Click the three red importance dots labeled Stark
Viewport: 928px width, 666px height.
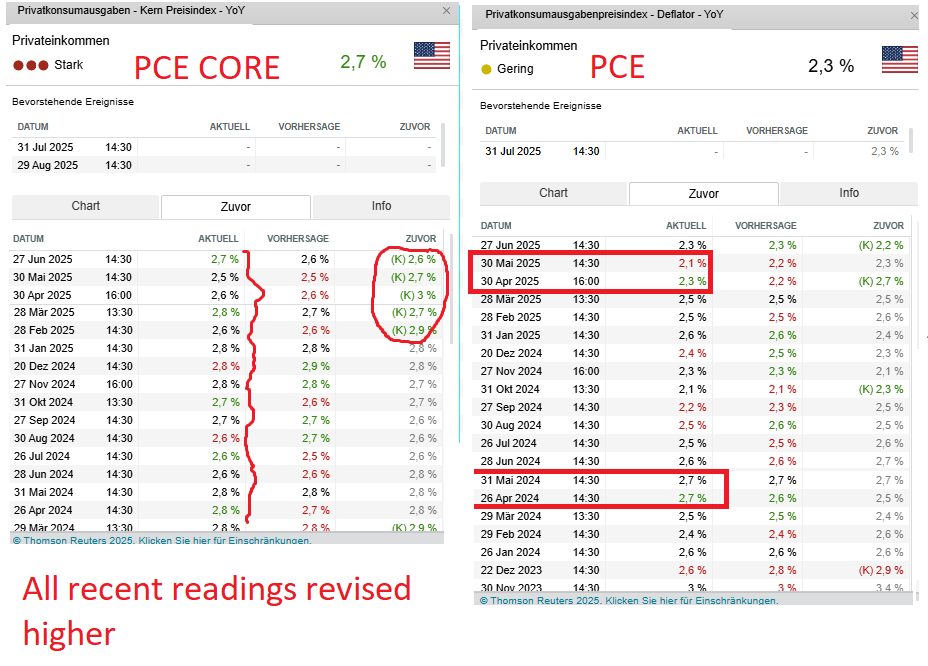tap(31, 65)
